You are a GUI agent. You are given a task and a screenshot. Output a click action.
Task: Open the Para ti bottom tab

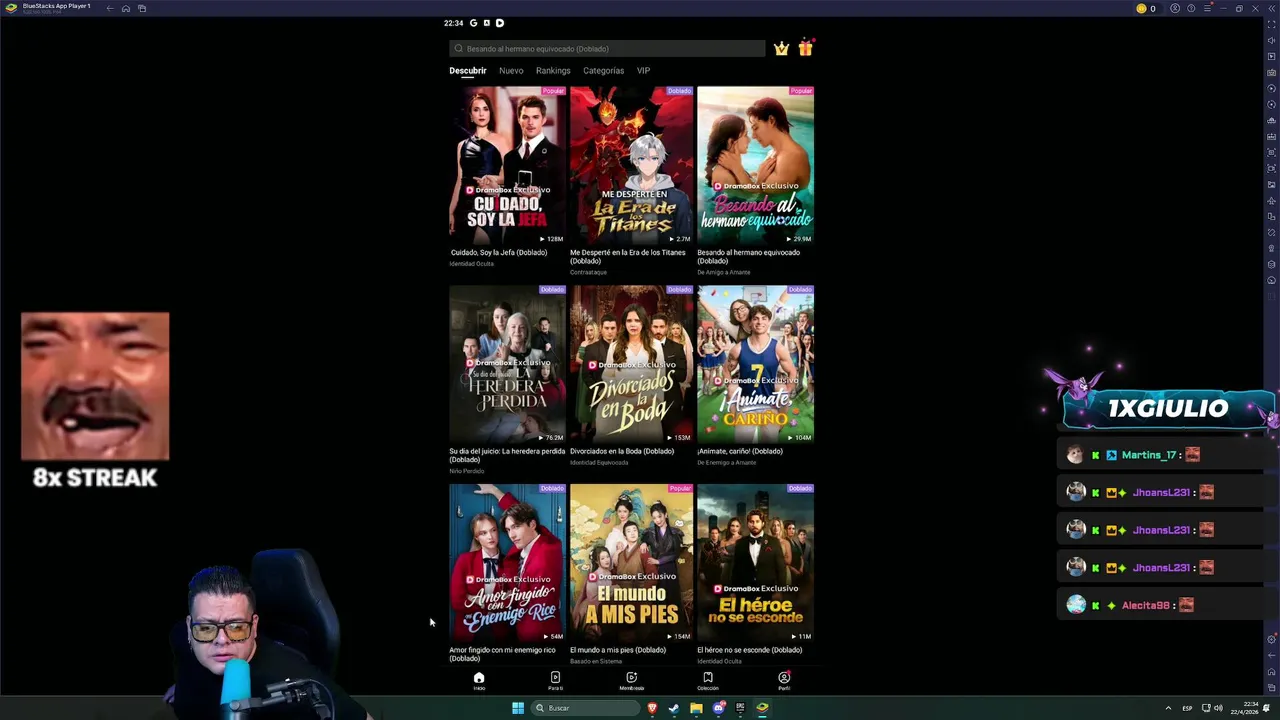(x=555, y=681)
